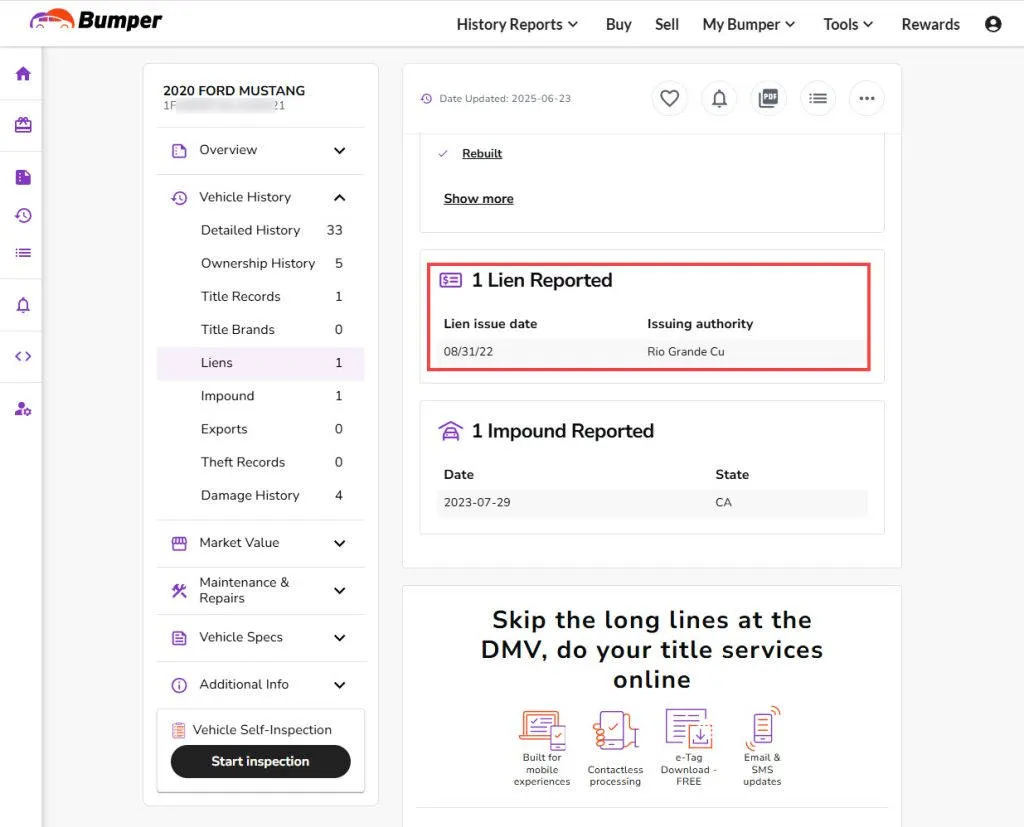Open the History Reports dropdown menu

(x=517, y=24)
